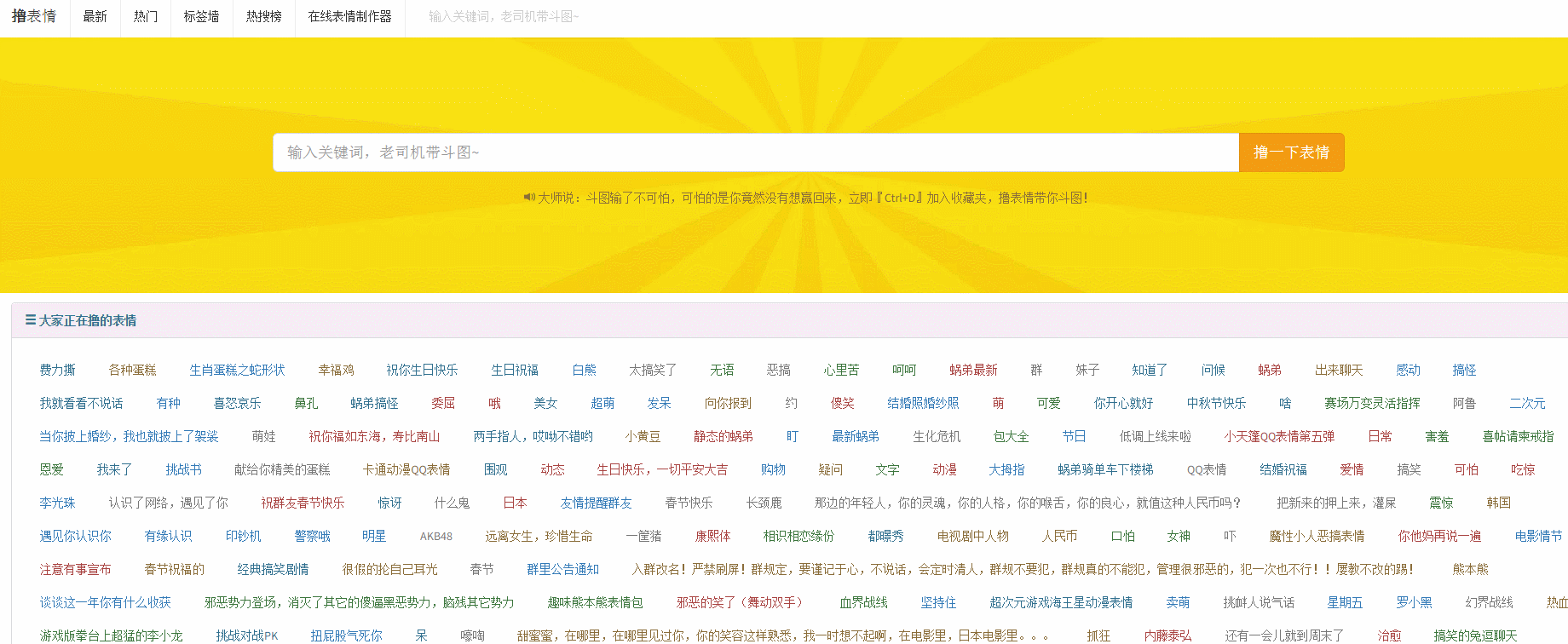Open the 最新 menu item
The image size is (1568, 644).
(x=95, y=16)
